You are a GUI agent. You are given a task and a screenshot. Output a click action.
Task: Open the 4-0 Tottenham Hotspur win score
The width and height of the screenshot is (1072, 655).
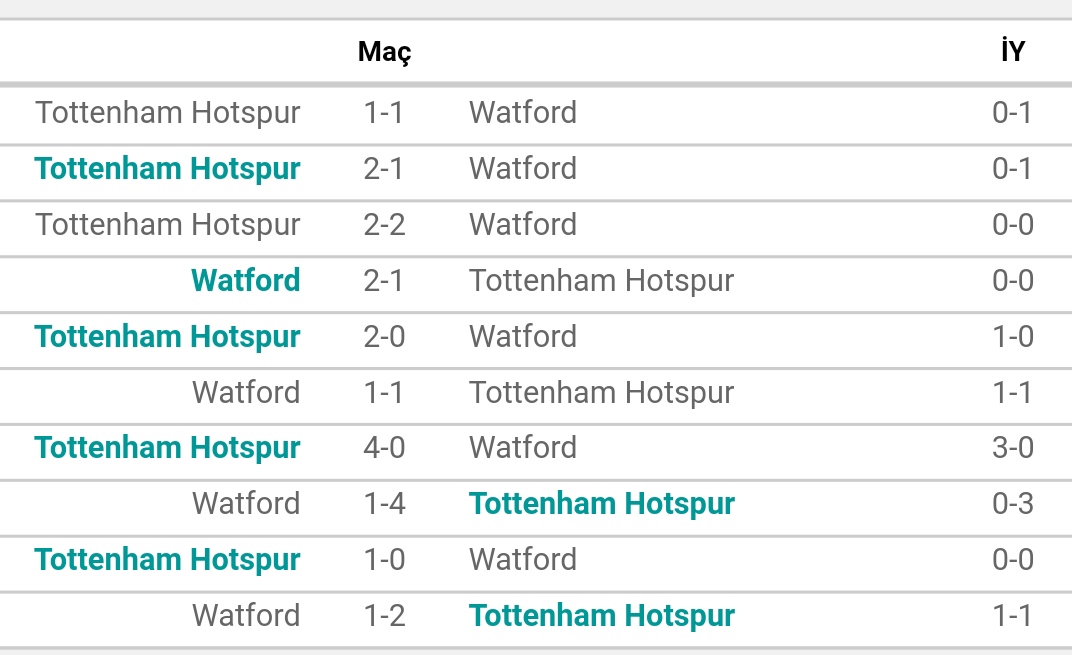[x=384, y=449]
